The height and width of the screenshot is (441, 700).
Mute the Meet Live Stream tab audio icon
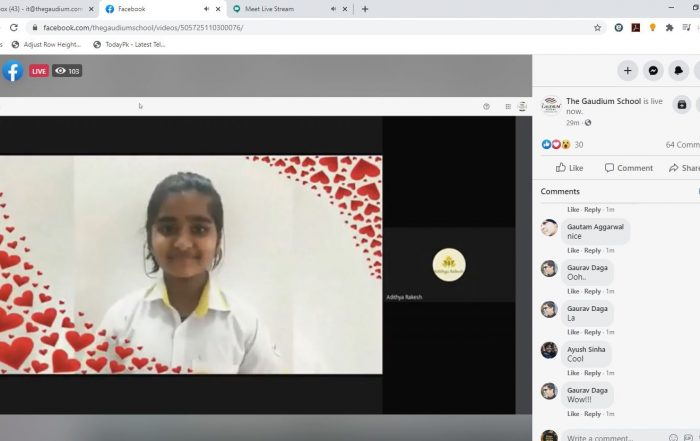click(x=333, y=8)
